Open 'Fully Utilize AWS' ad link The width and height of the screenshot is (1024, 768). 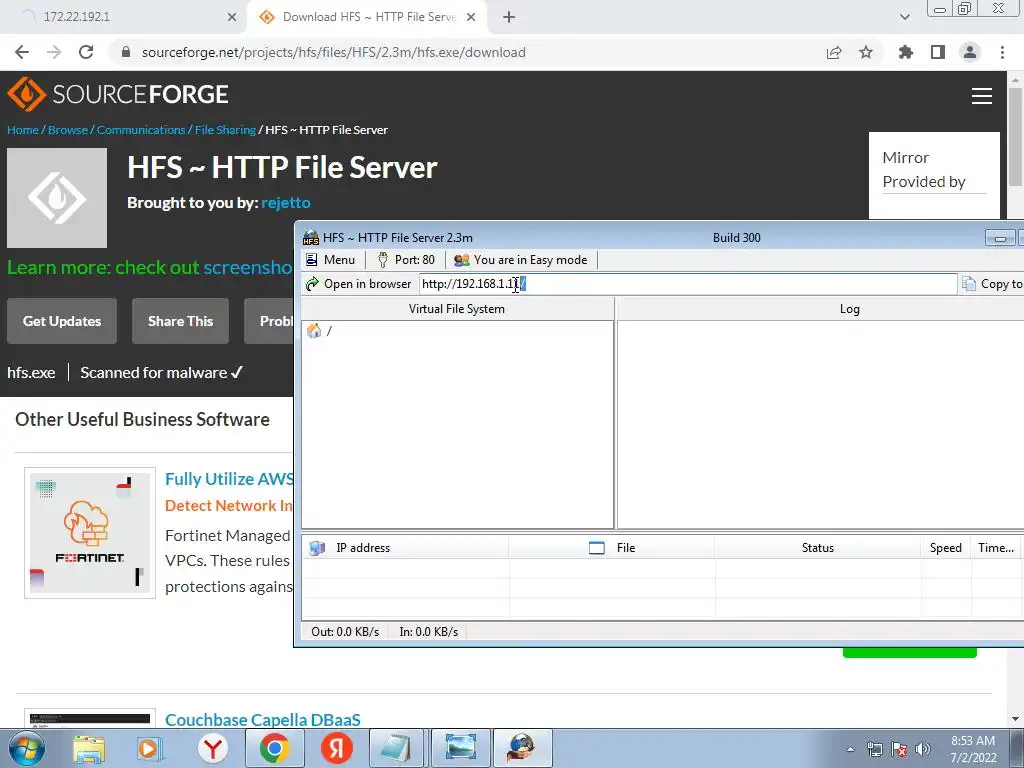(229, 479)
